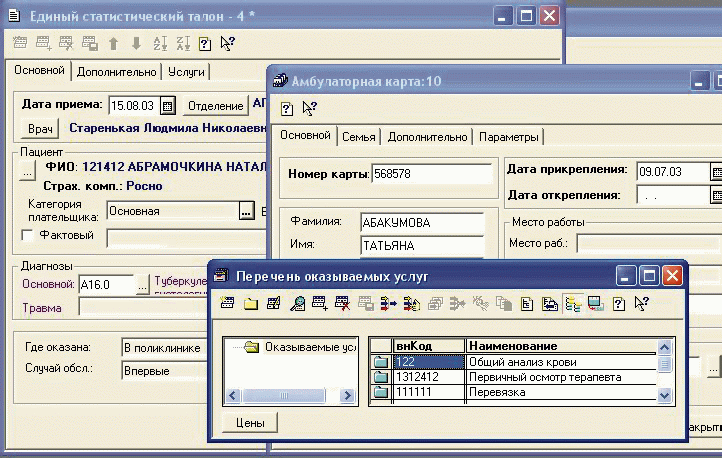Open the selection button beside diagnosis code A16.0
This screenshot has width=722, height=458.
pos(143,284)
